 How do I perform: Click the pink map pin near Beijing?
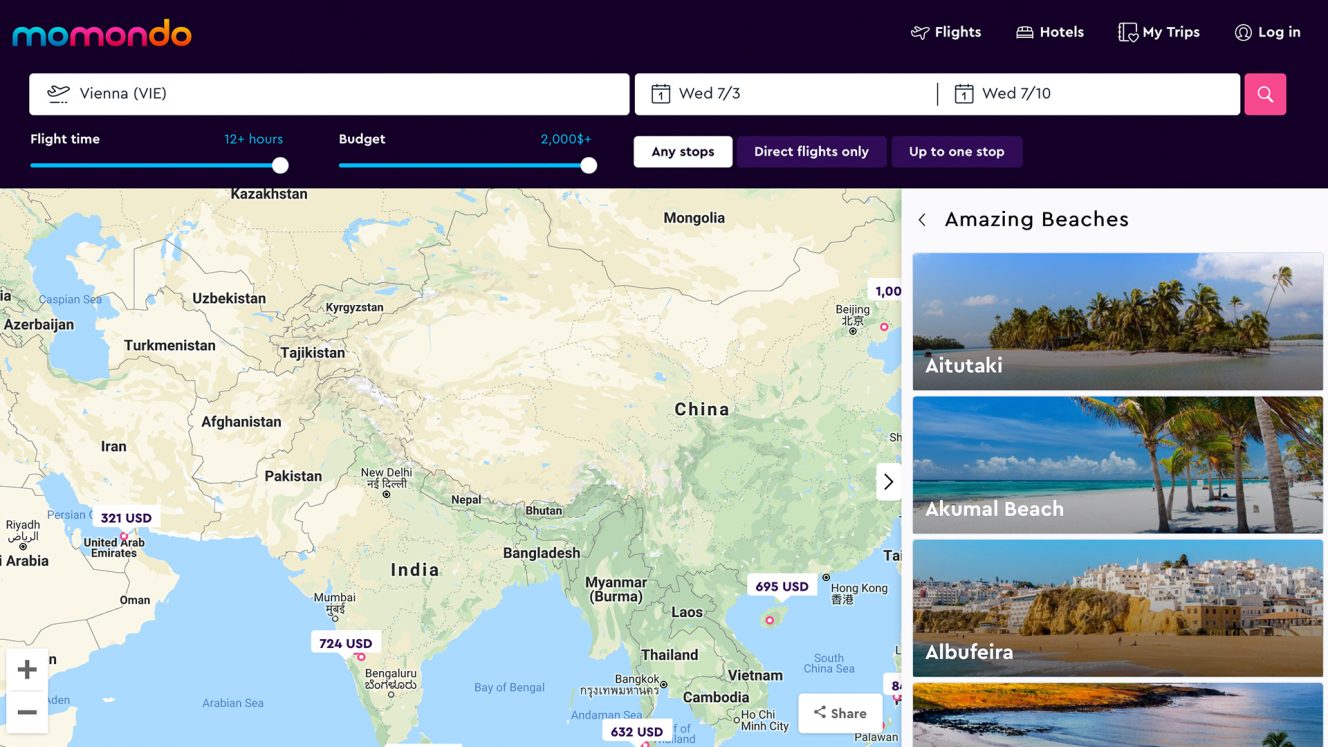point(884,327)
